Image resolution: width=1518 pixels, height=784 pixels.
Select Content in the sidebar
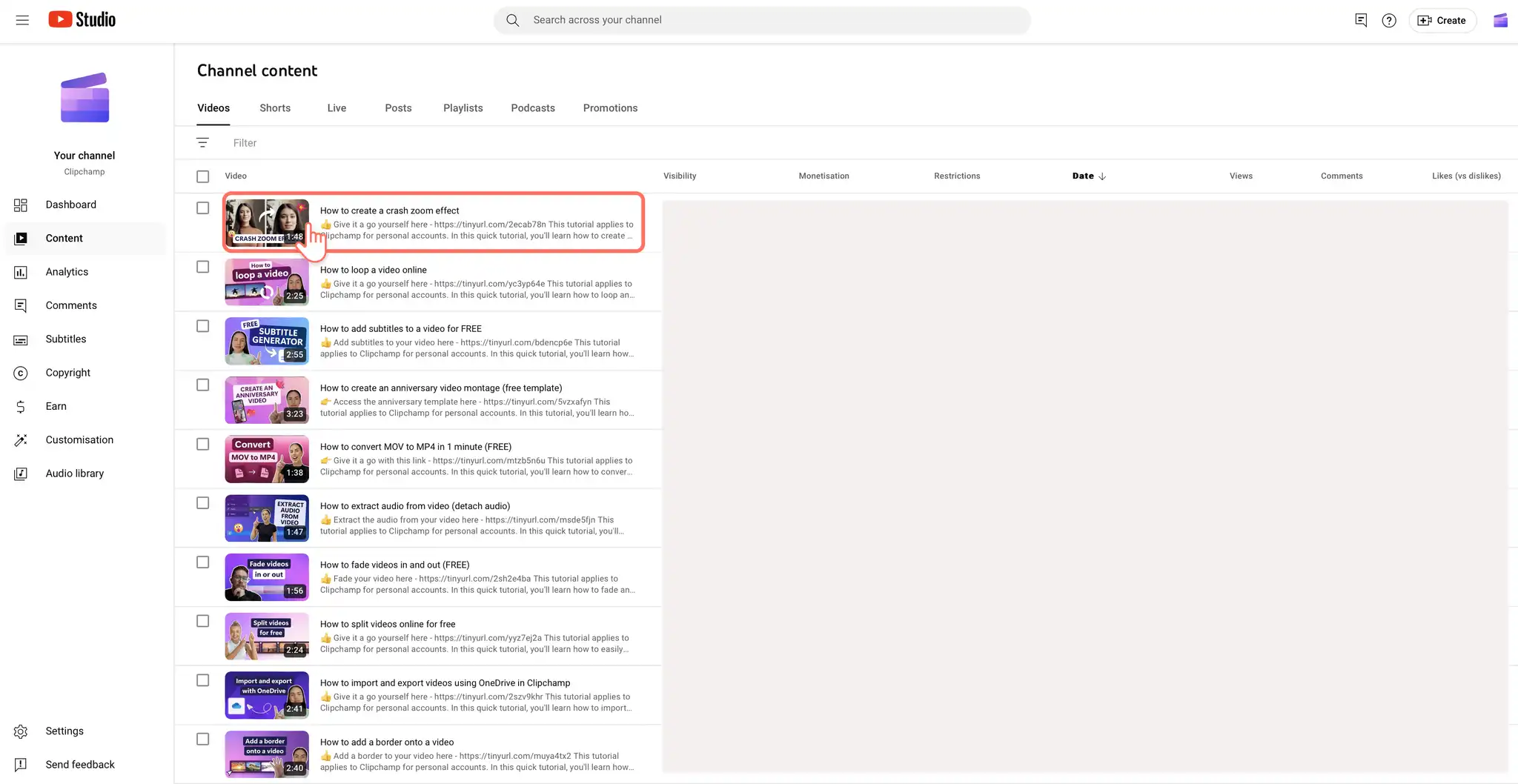click(x=84, y=239)
